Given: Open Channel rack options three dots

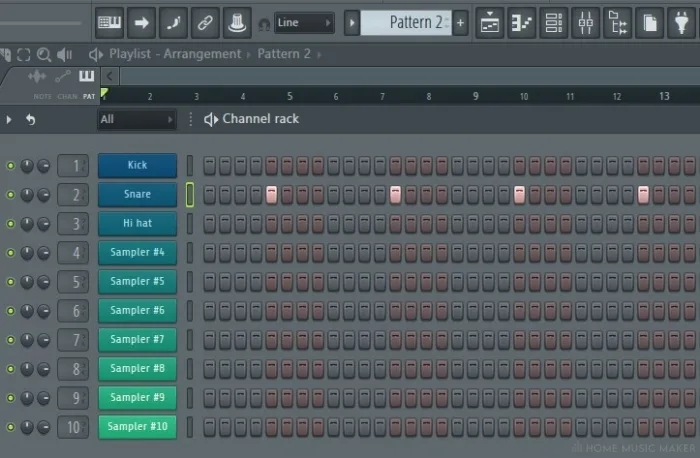Looking at the screenshot, I should coord(191,119).
